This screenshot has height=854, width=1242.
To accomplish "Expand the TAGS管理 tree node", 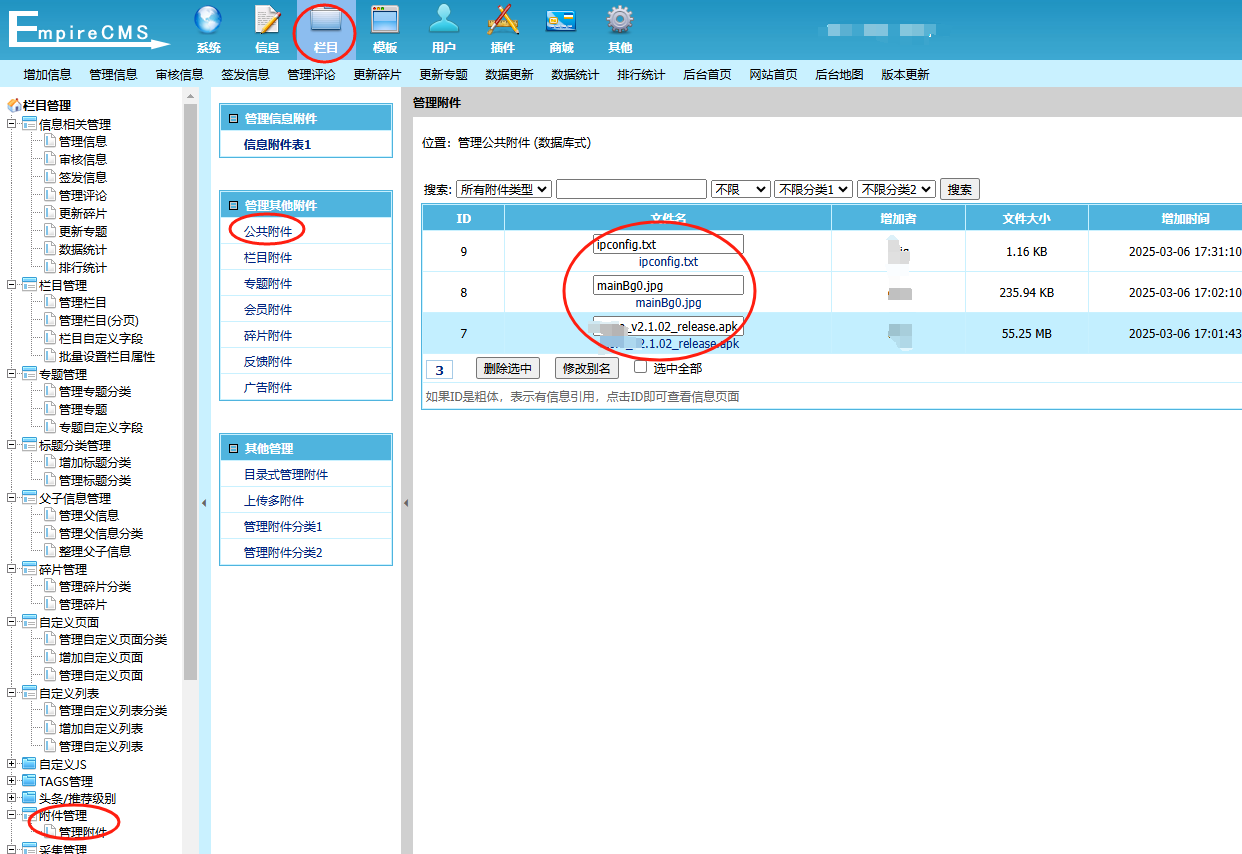I will pyautogui.click(x=12, y=781).
